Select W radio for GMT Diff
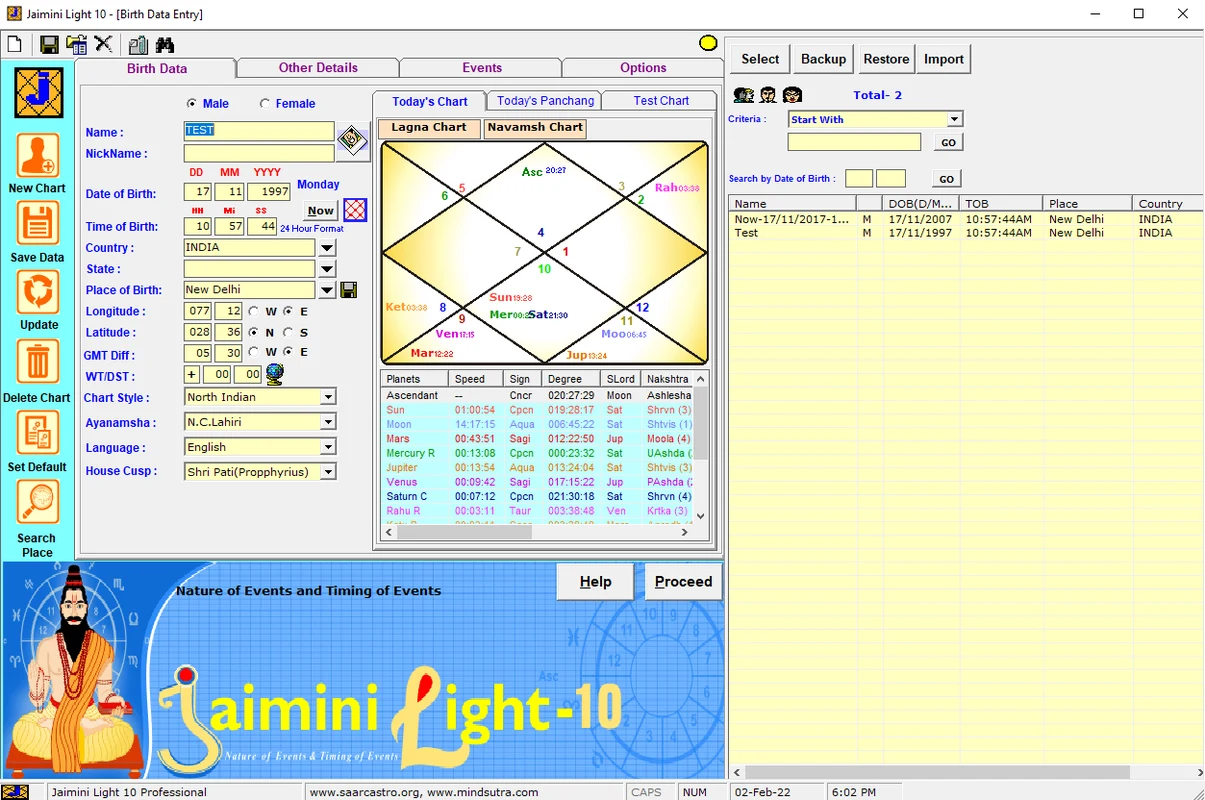 (x=254, y=352)
